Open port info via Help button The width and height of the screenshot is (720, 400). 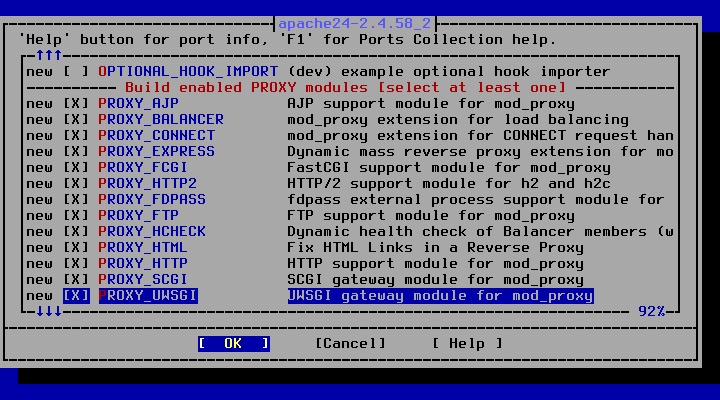[467, 344]
